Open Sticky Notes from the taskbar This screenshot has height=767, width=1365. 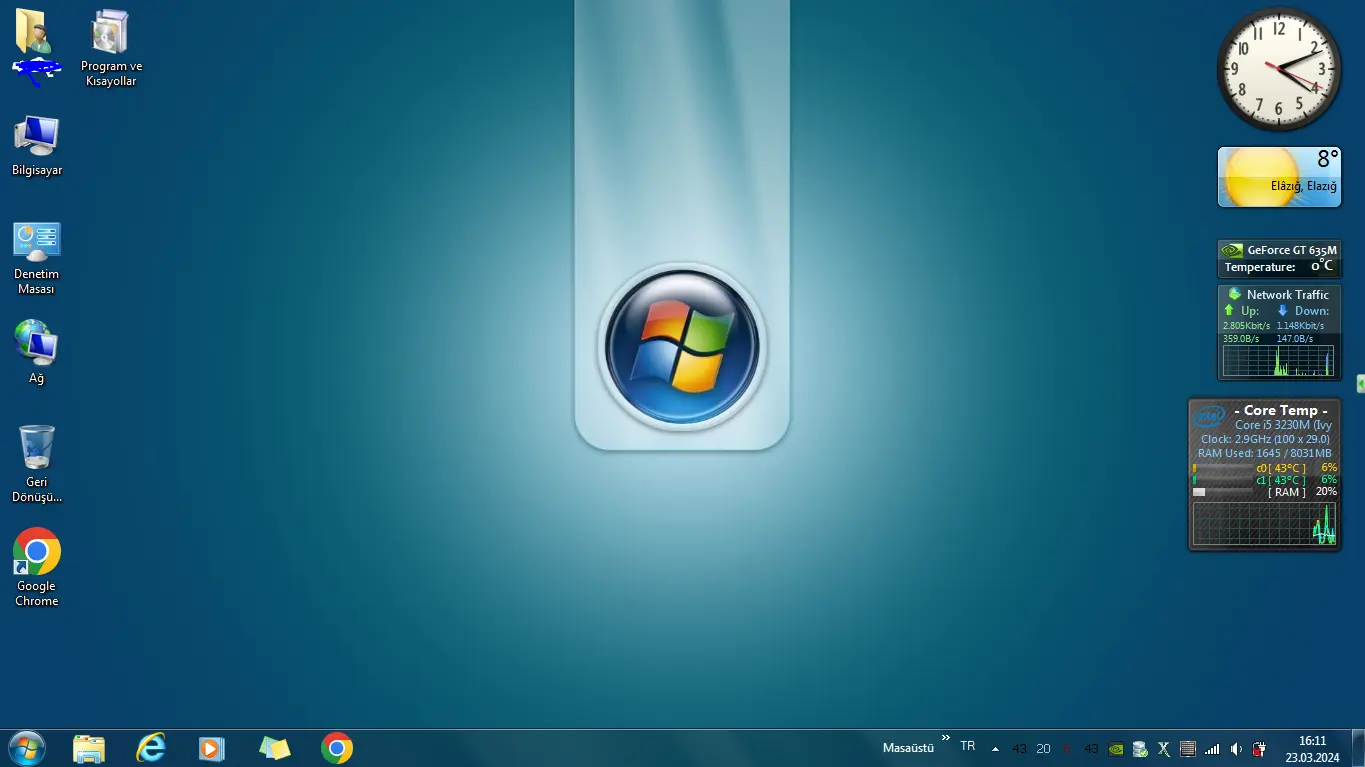274,748
